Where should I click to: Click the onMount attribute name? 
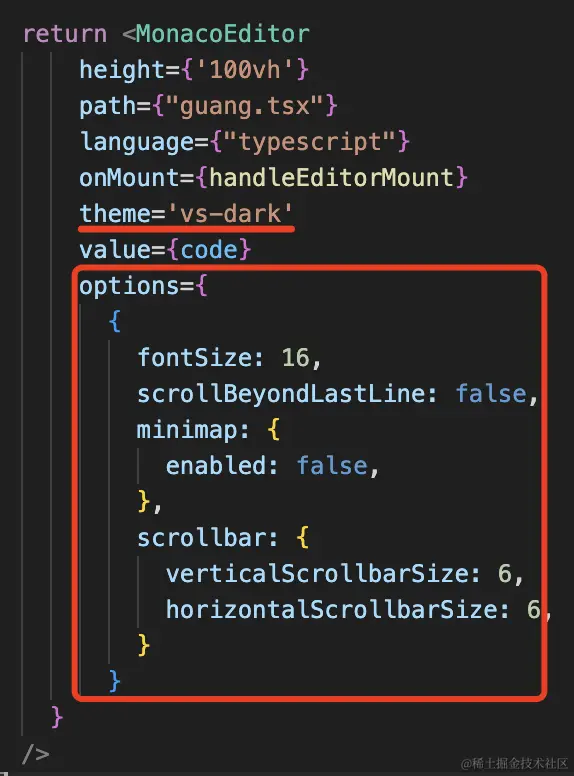tap(129, 178)
